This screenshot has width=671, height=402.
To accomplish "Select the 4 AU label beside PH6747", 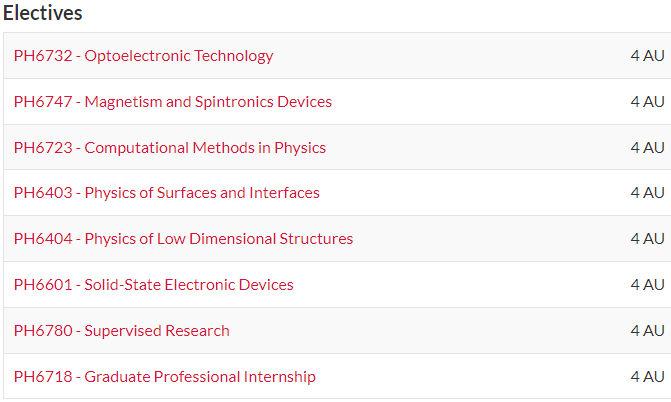I will (647, 102).
